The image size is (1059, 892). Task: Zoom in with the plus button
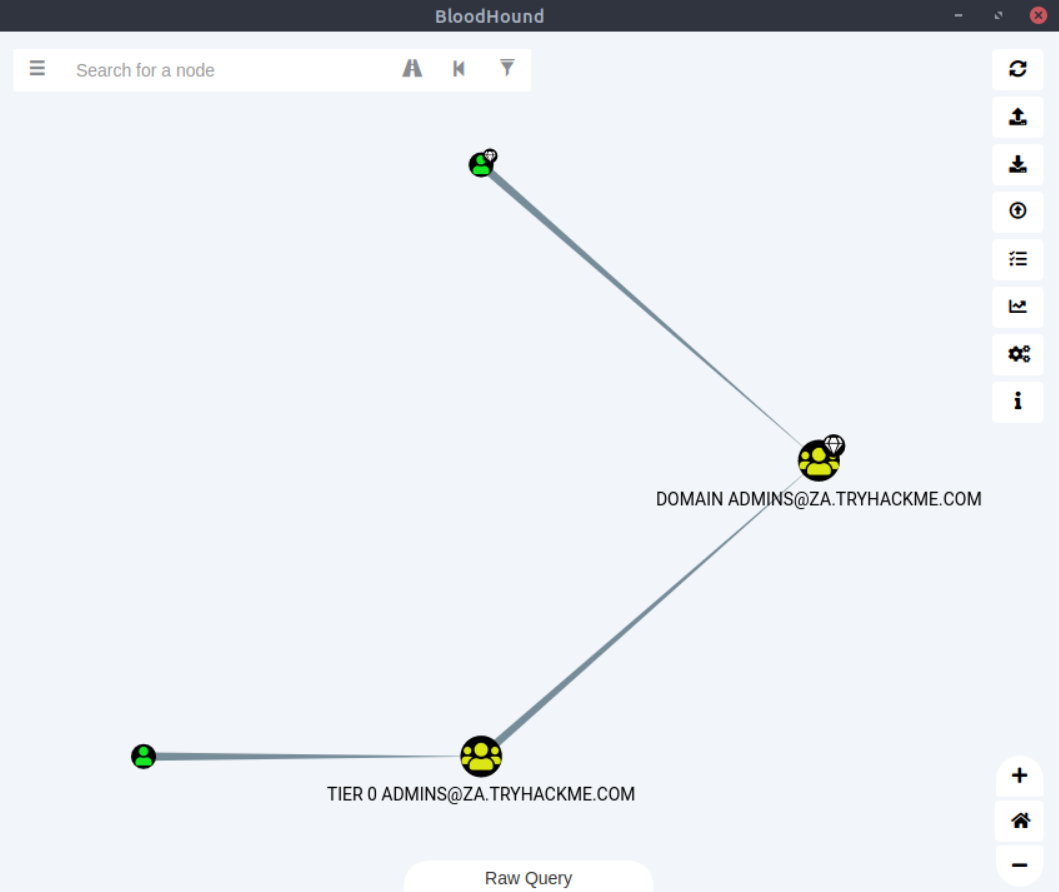(1020, 775)
